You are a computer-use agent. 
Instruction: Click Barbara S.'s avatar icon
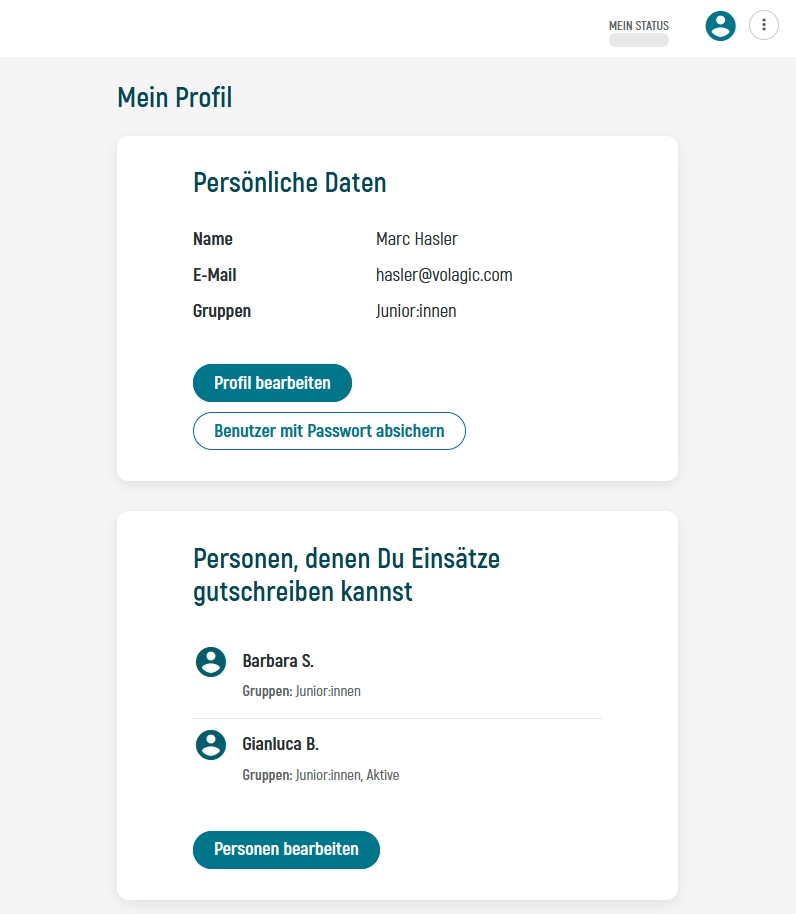pyautogui.click(x=210, y=661)
